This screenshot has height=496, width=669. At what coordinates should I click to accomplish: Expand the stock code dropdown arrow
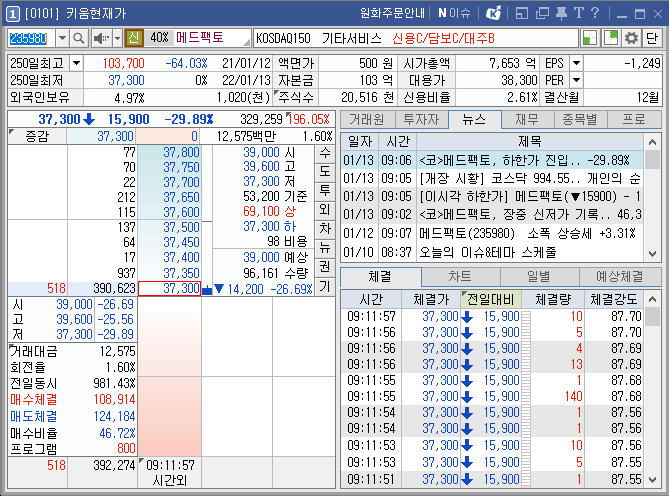(x=63, y=38)
